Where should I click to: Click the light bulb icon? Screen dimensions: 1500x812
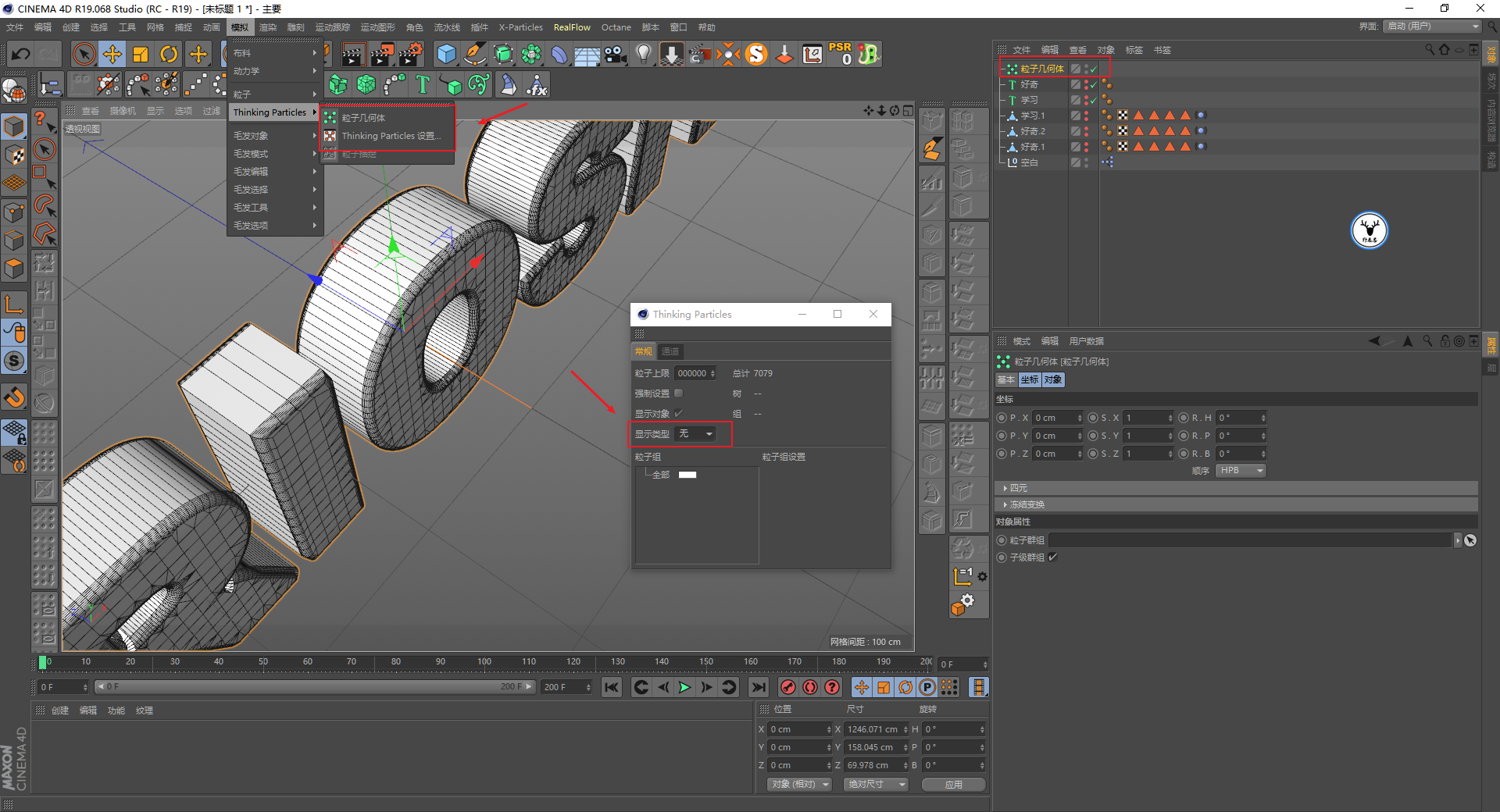click(643, 54)
